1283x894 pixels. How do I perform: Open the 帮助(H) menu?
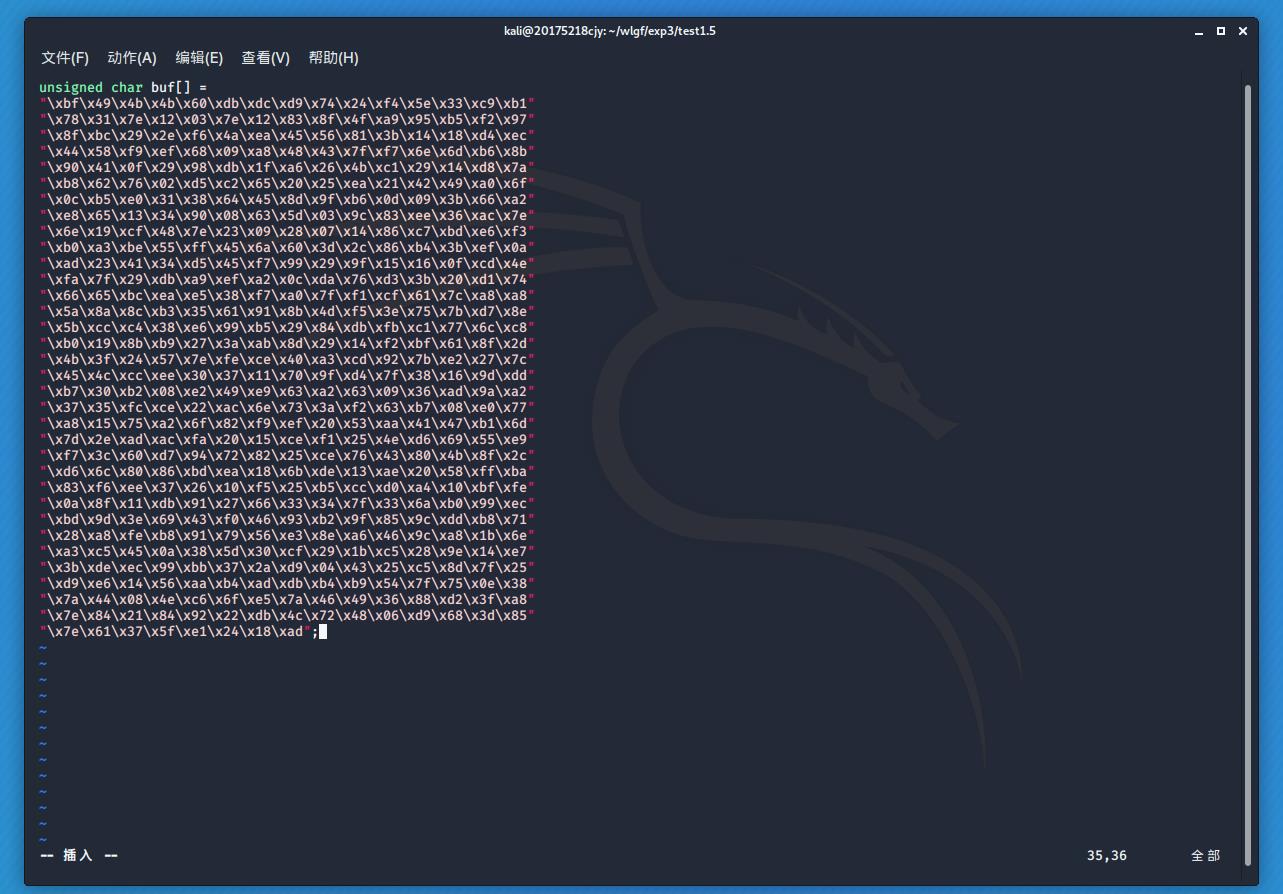point(333,58)
